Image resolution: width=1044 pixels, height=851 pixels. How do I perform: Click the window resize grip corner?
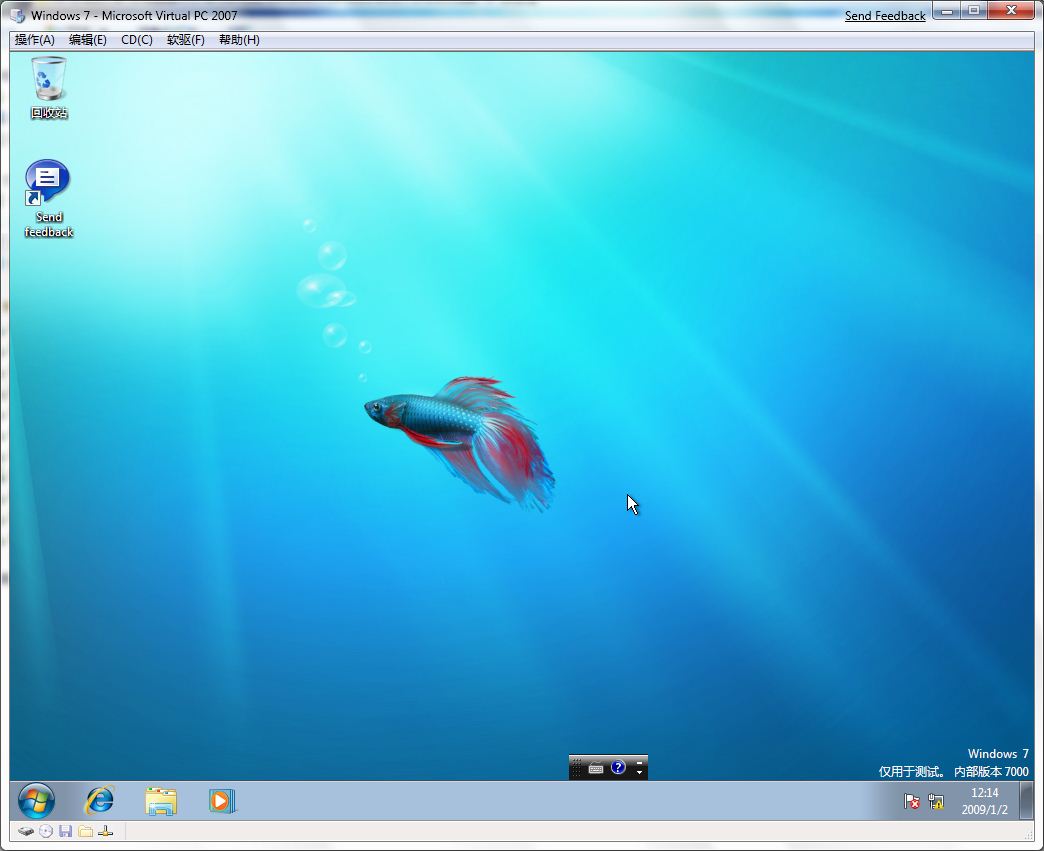[x=1029, y=835]
